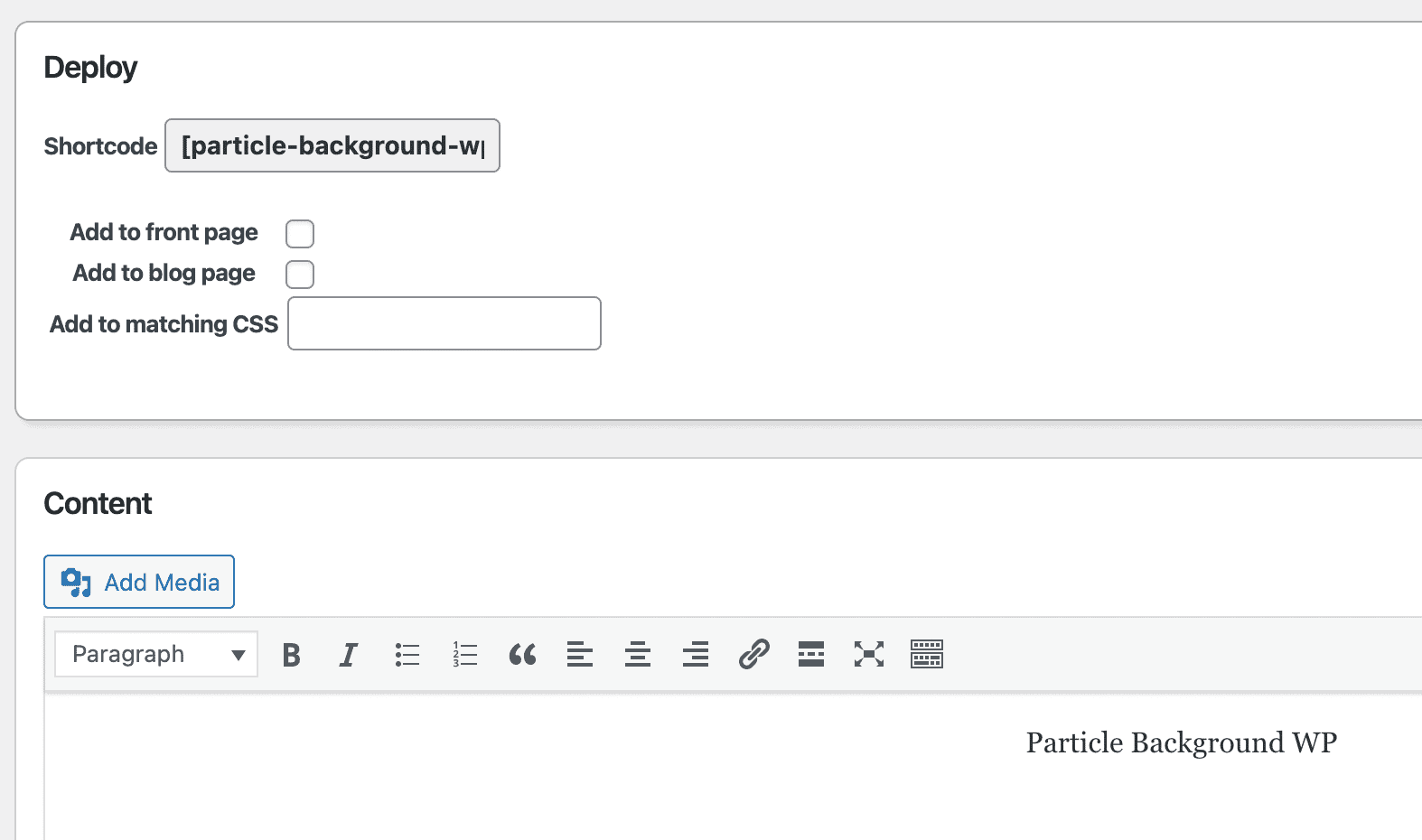
Task: Click the Add to matching CSS label
Action: (x=164, y=324)
